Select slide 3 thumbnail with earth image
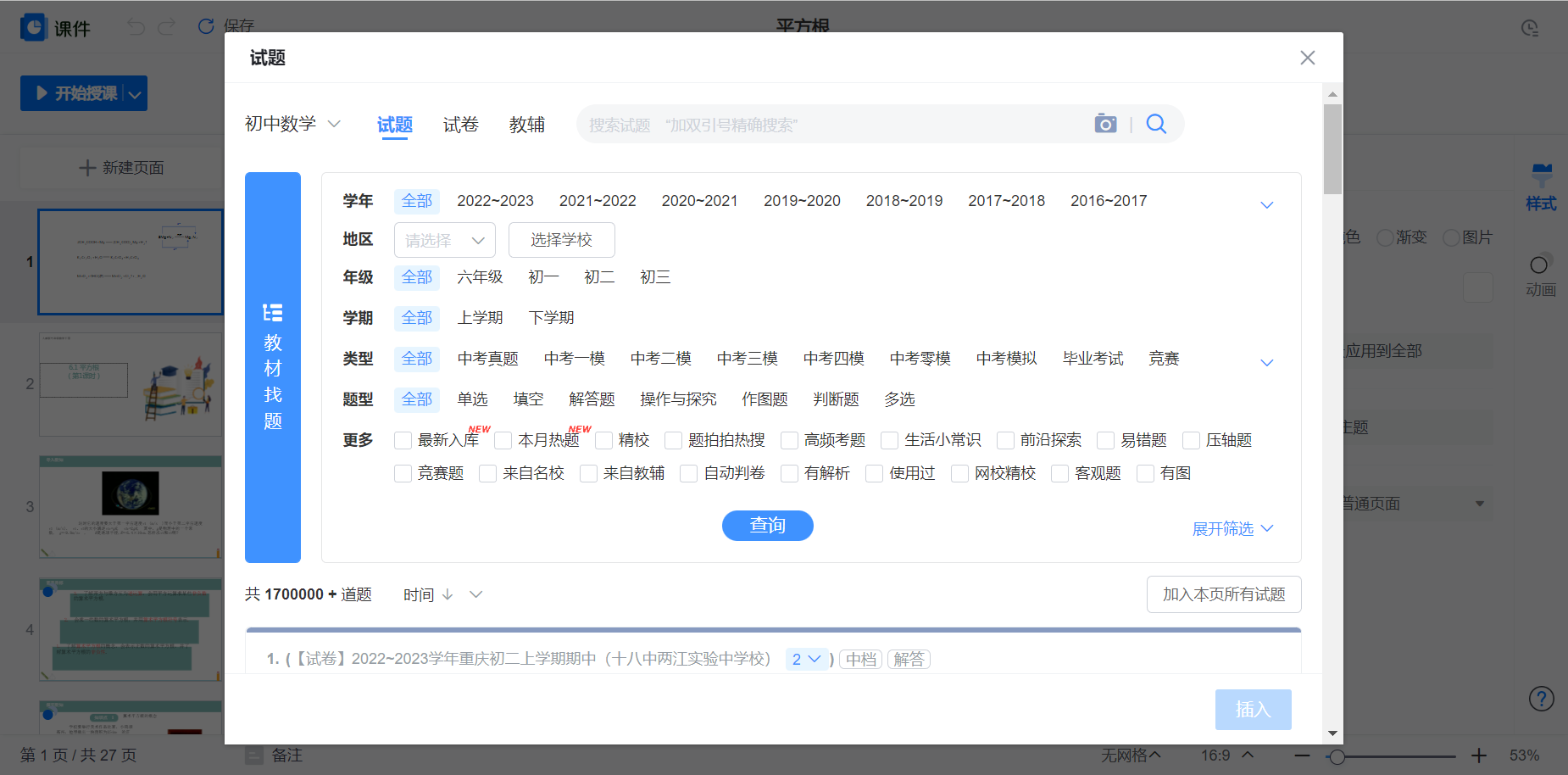The height and width of the screenshot is (775, 1568). click(x=131, y=507)
